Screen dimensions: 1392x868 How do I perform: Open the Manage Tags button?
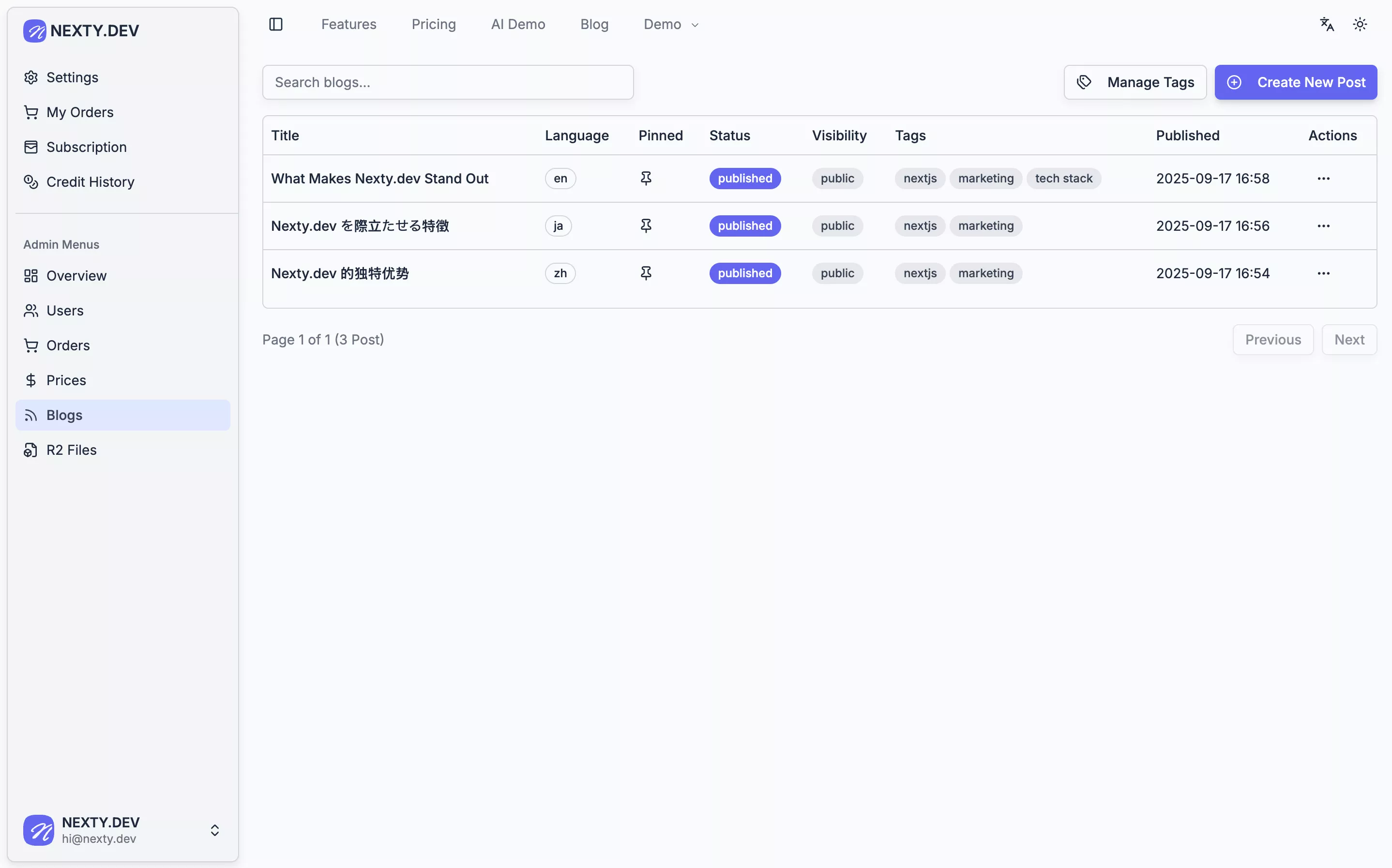coord(1135,82)
